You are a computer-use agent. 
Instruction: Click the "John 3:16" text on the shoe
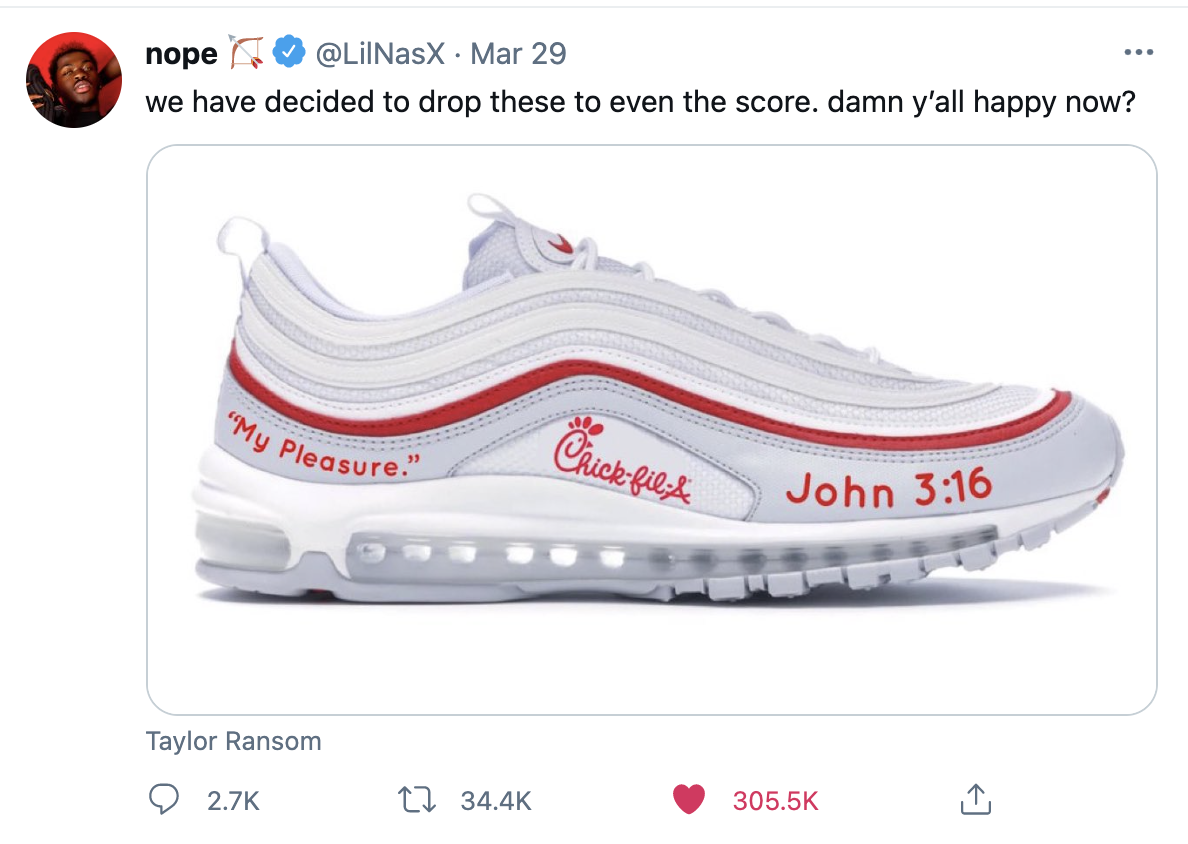tap(888, 488)
